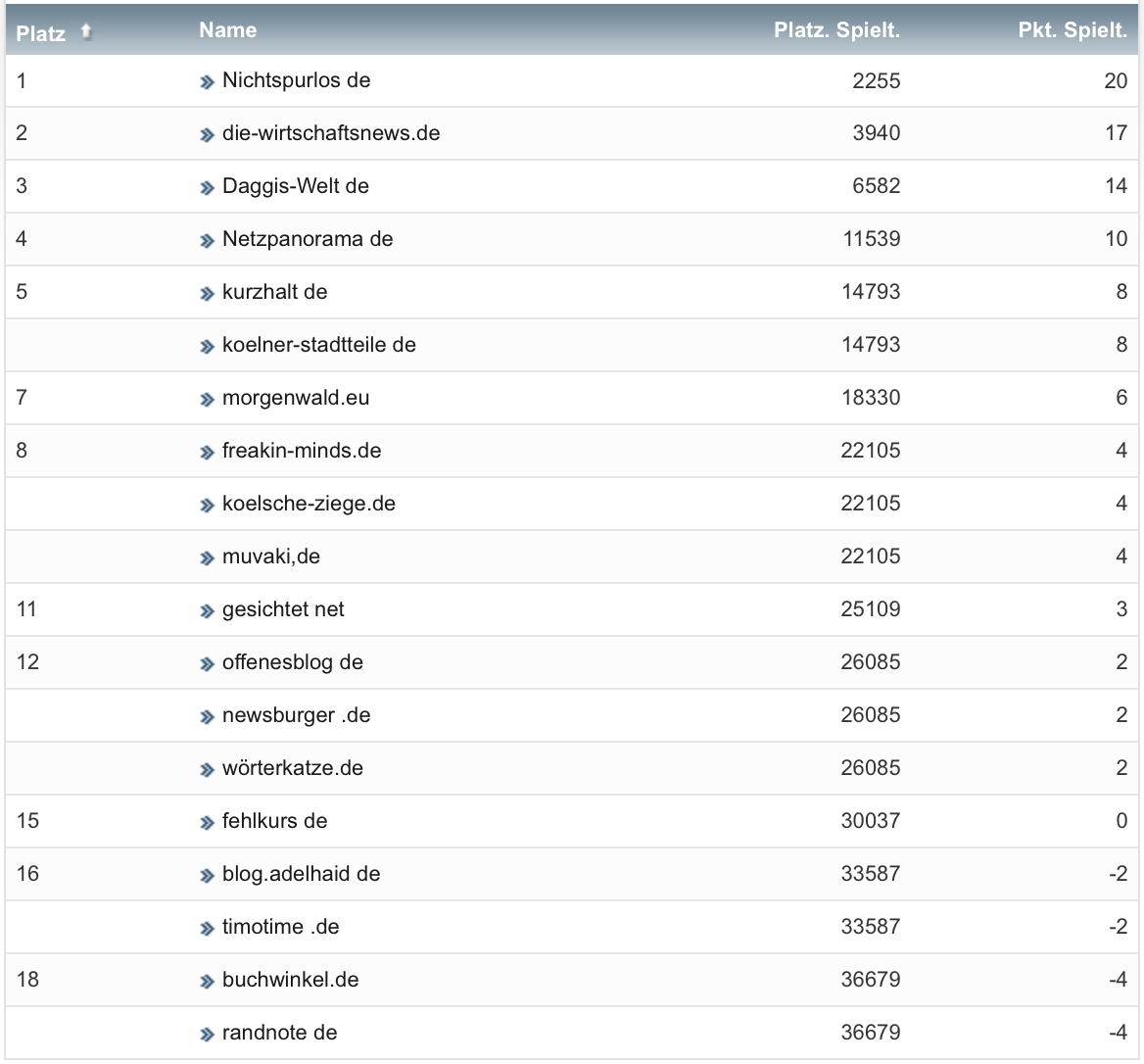This screenshot has height=1064, width=1144.
Task: Open the koelsche-ziege.de link
Action: pos(310,504)
